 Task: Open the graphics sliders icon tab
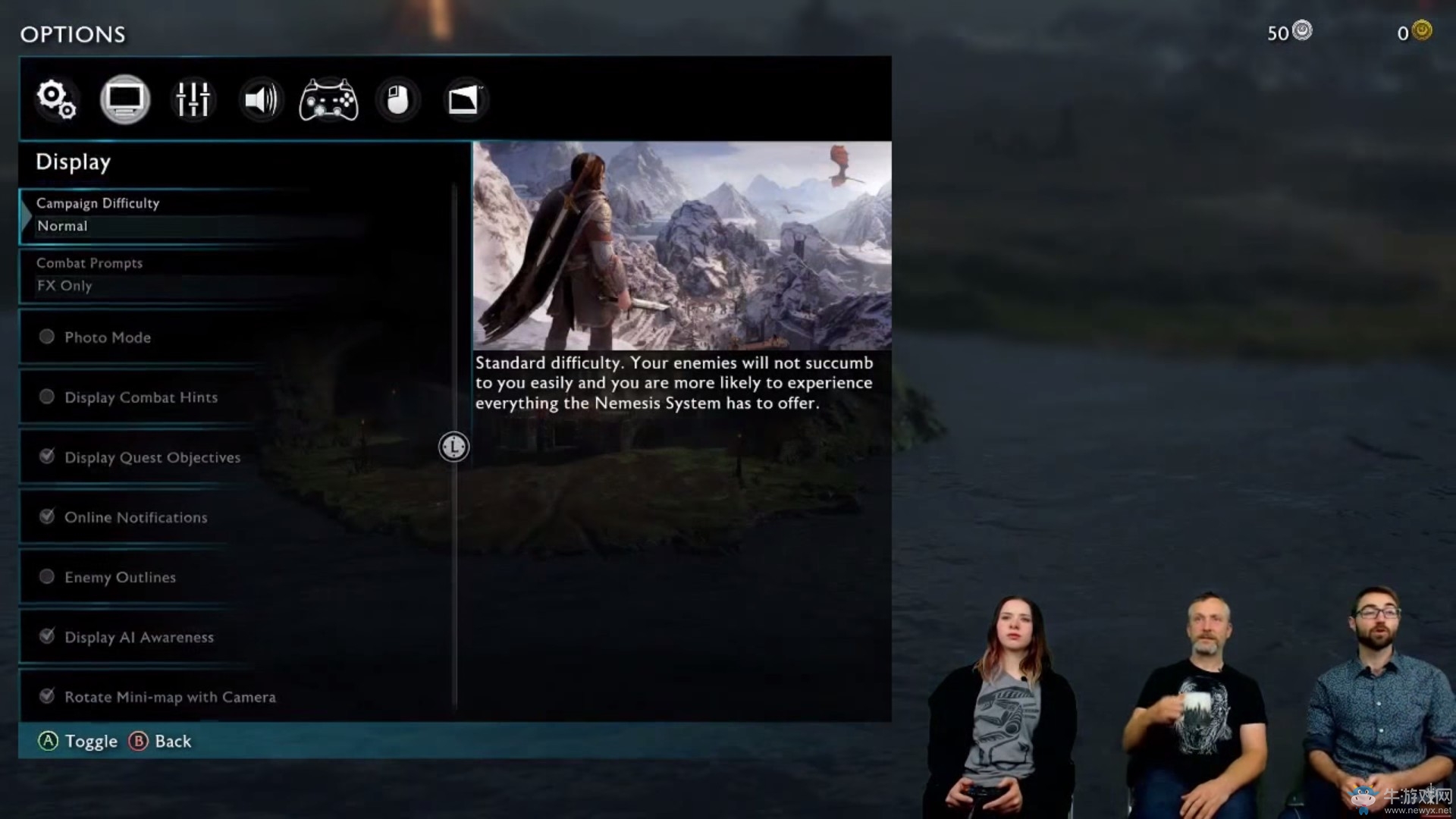tap(193, 99)
